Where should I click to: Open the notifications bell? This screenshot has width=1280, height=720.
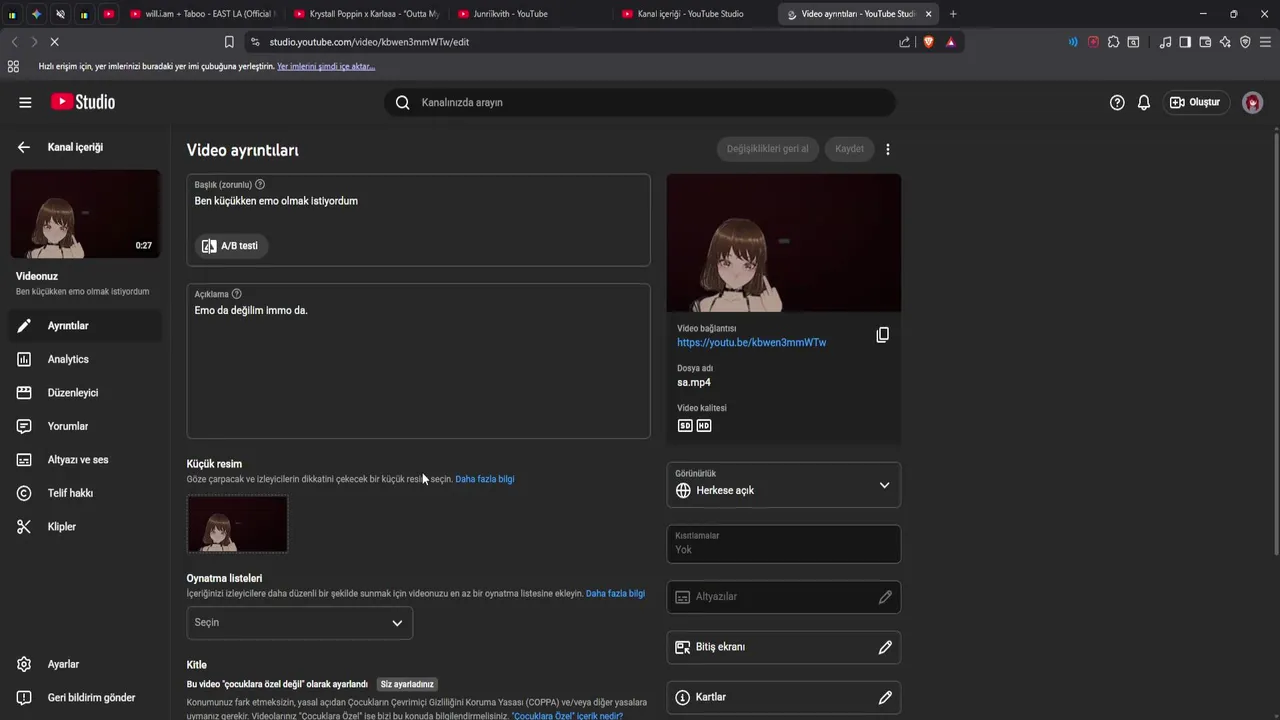point(1144,102)
